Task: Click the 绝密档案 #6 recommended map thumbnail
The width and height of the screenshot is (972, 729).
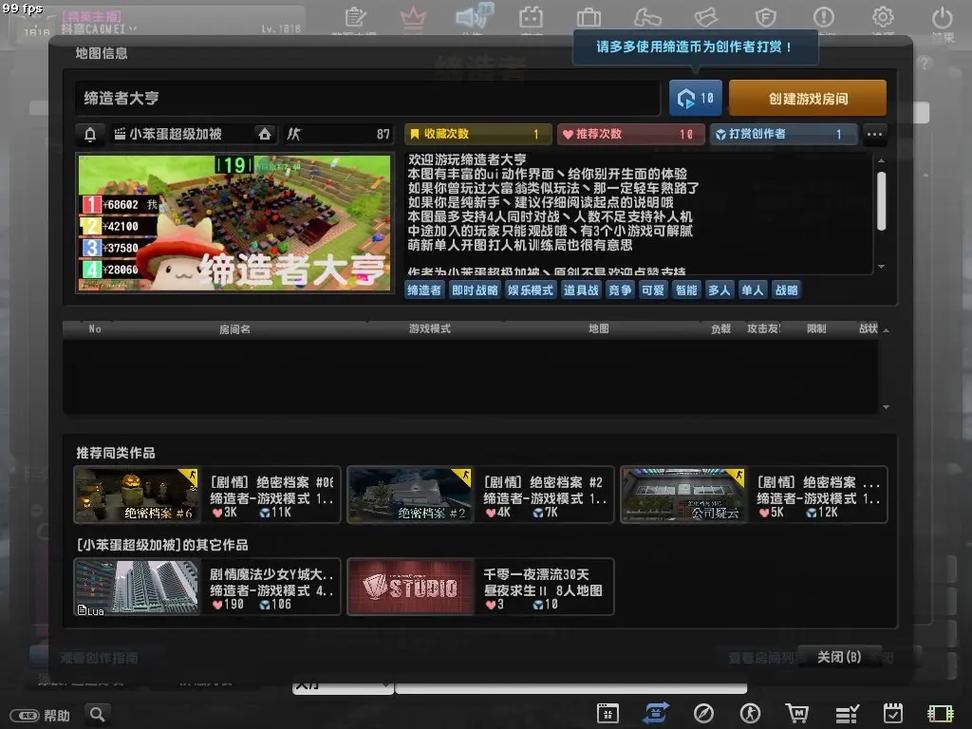Action: tap(137, 494)
